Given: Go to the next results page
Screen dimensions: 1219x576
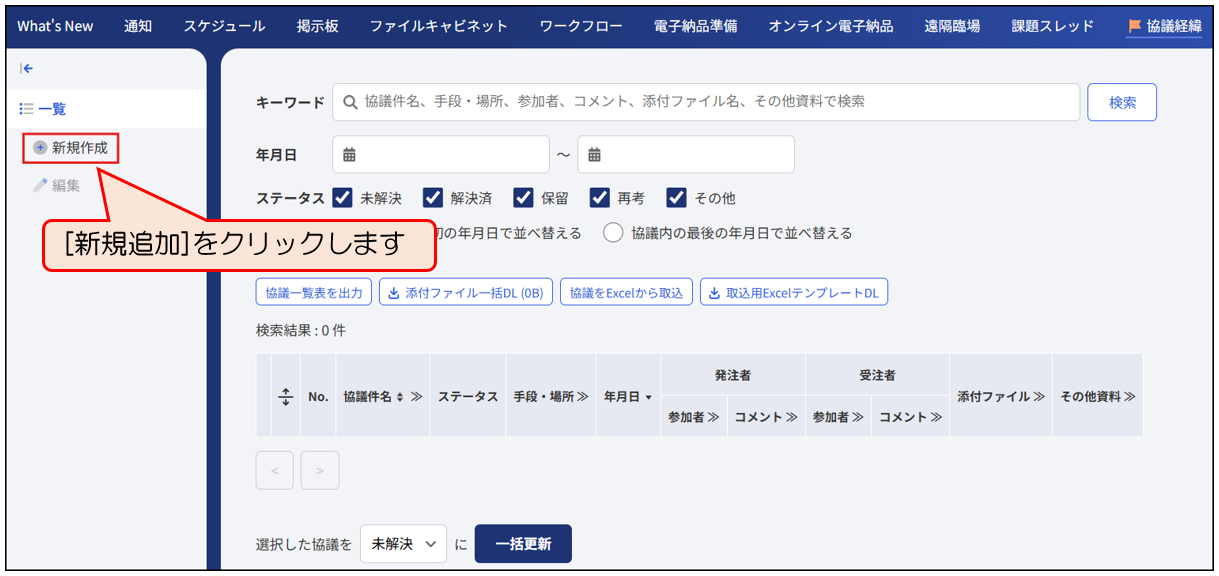Looking at the screenshot, I should coord(320,470).
